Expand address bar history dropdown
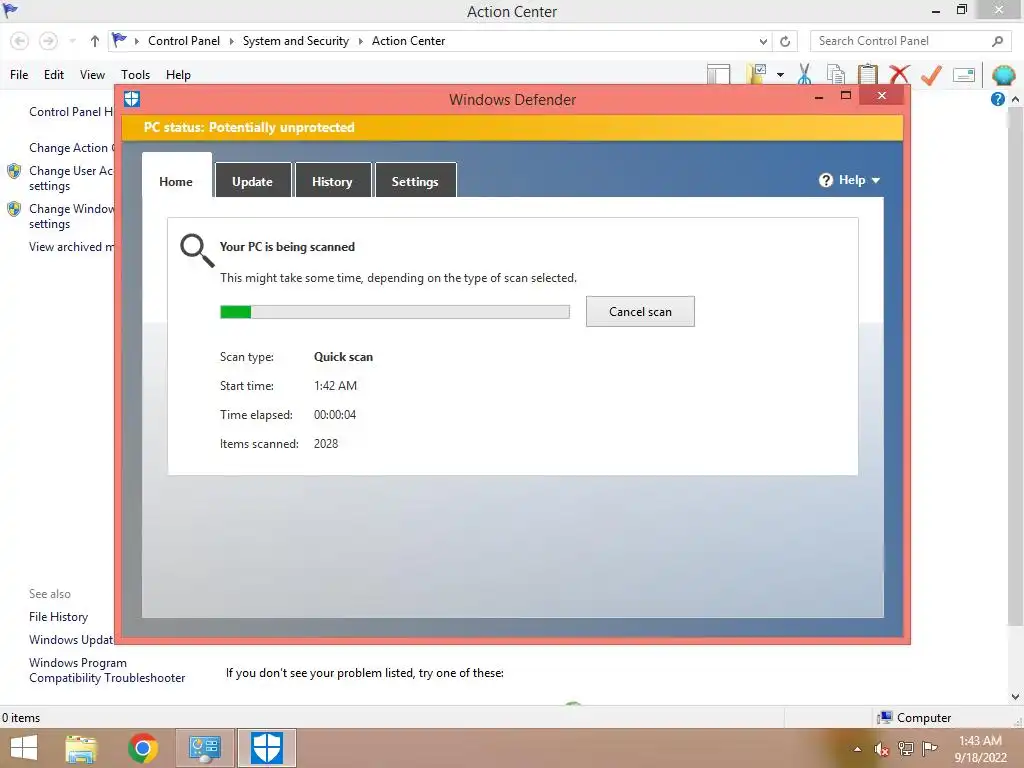The height and width of the screenshot is (768, 1024). click(763, 41)
